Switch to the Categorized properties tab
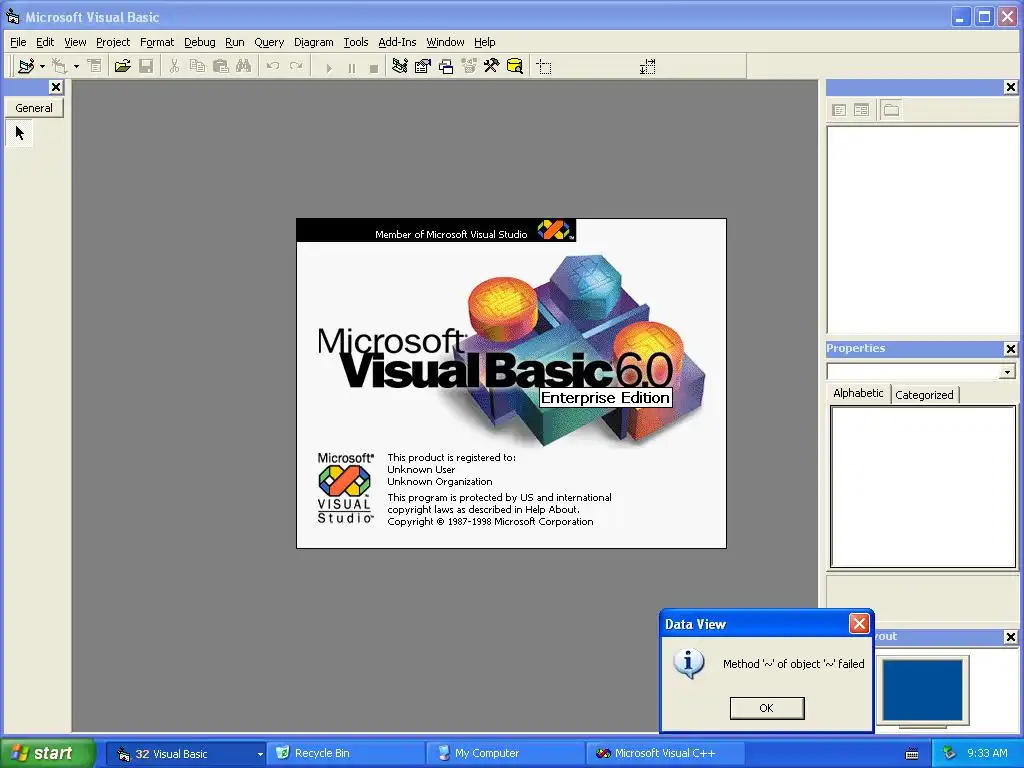The height and width of the screenshot is (768, 1024). click(x=924, y=394)
